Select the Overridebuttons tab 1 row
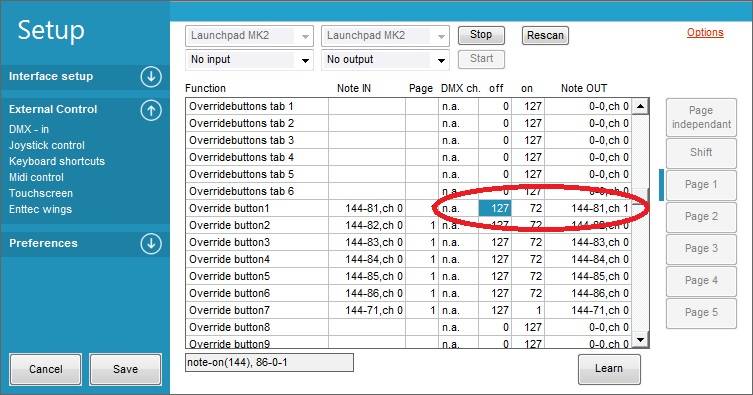753x395 pixels. pyautogui.click(x=409, y=106)
